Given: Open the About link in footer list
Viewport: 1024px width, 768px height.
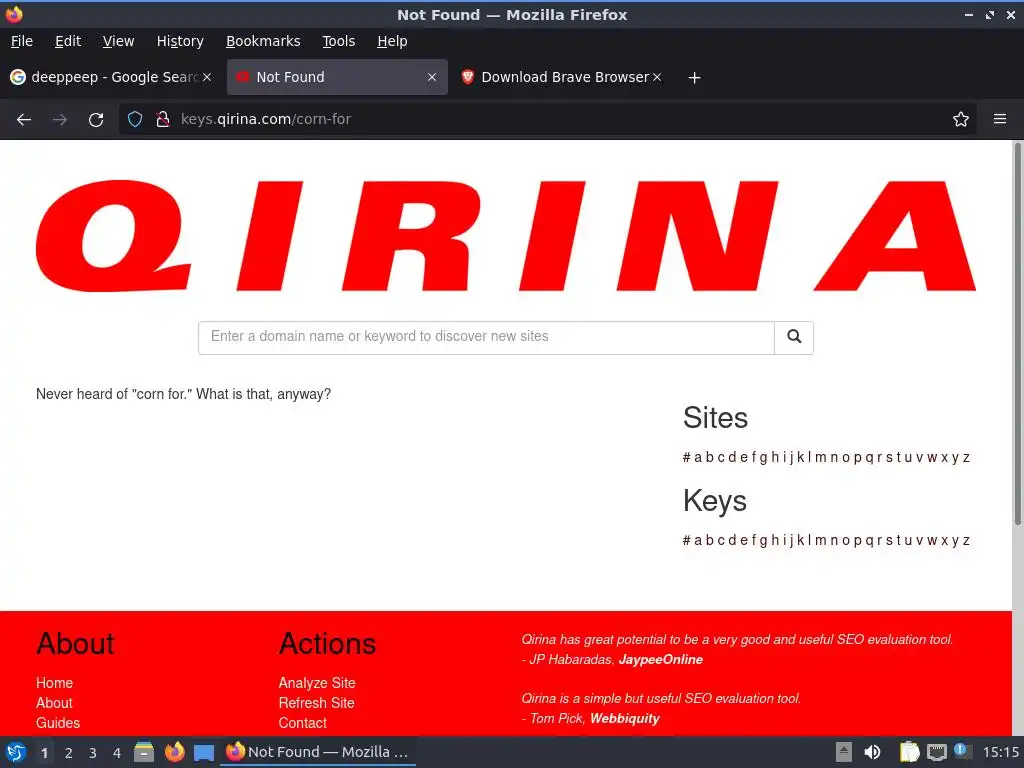Looking at the screenshot, I should pyautogui.click(x=54, y=703).
